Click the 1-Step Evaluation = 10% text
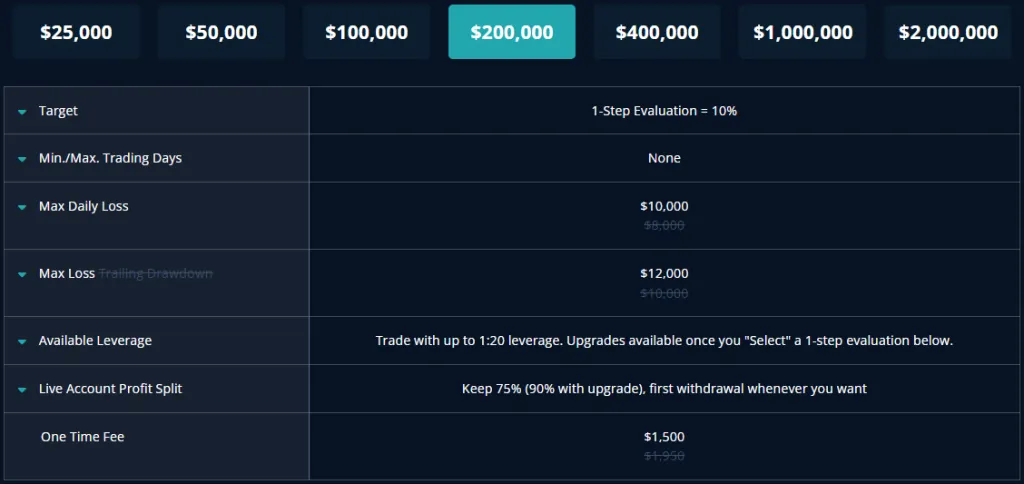The image size is (1024, 484). coord(664,111)
